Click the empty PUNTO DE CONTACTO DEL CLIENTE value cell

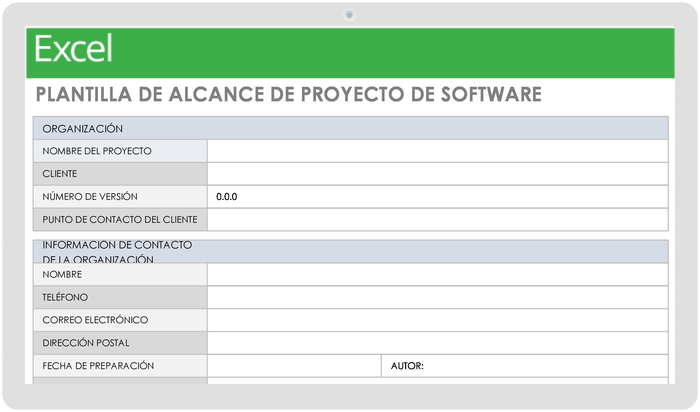437,220
